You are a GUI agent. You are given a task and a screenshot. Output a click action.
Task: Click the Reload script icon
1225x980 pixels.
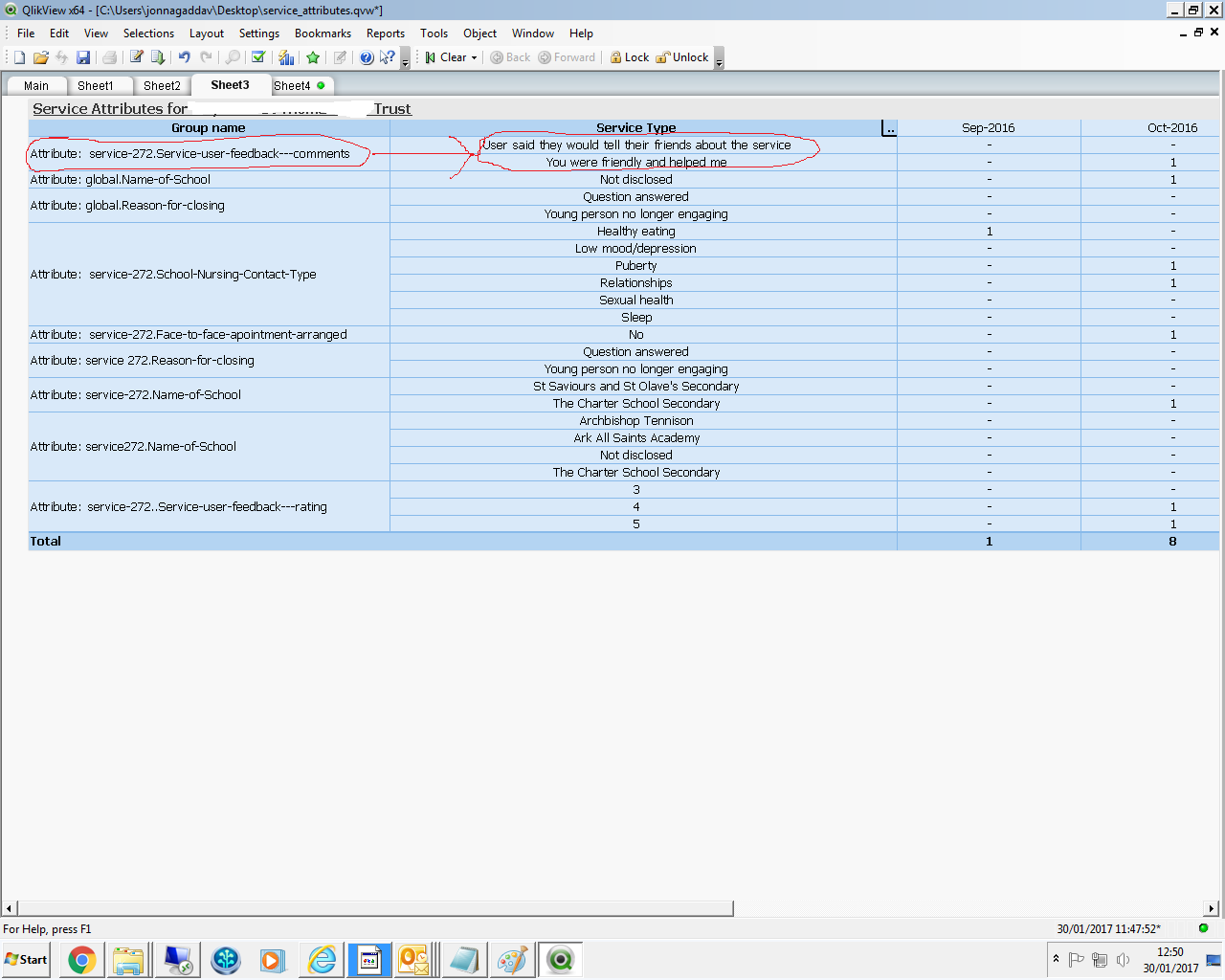158,57
